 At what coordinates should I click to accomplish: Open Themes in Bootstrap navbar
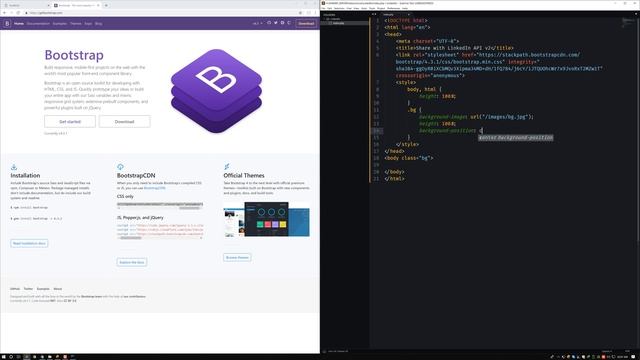(x=76, y=24)
